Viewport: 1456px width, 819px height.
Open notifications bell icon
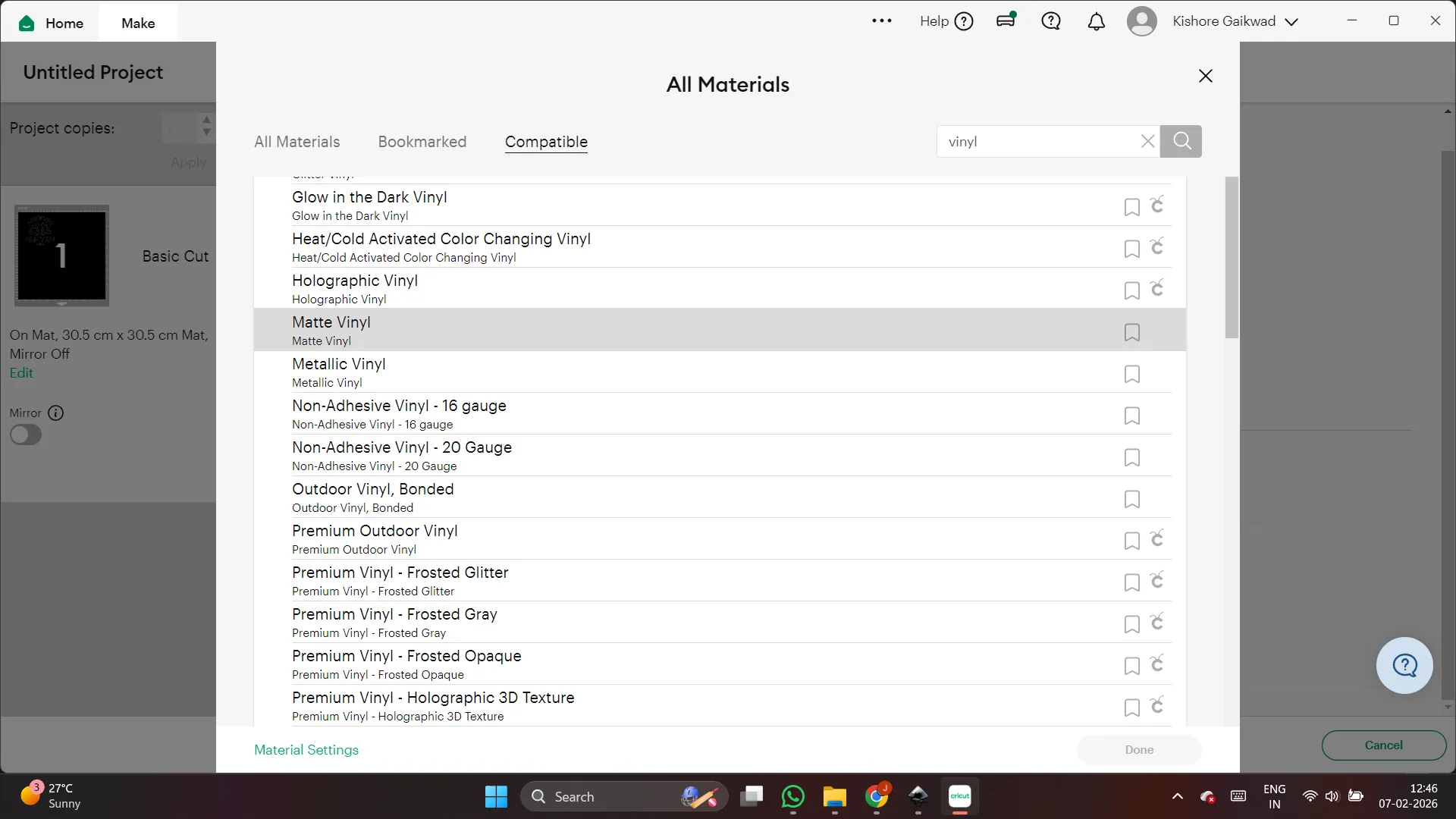pyautogui.click(x=1096, y=22)
